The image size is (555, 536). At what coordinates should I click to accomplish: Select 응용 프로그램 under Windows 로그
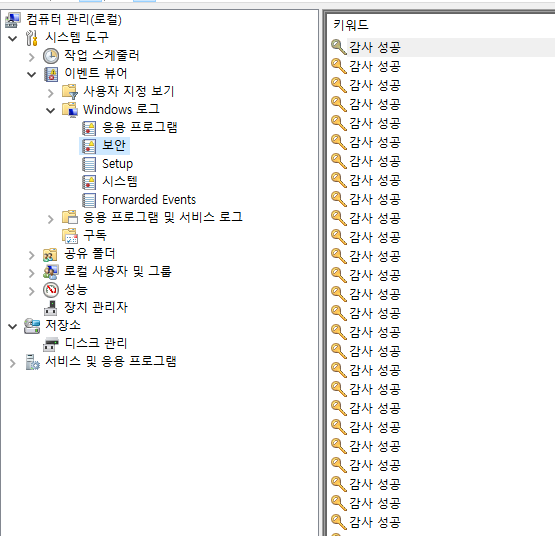pyautogui.click(x=139, y=127)
